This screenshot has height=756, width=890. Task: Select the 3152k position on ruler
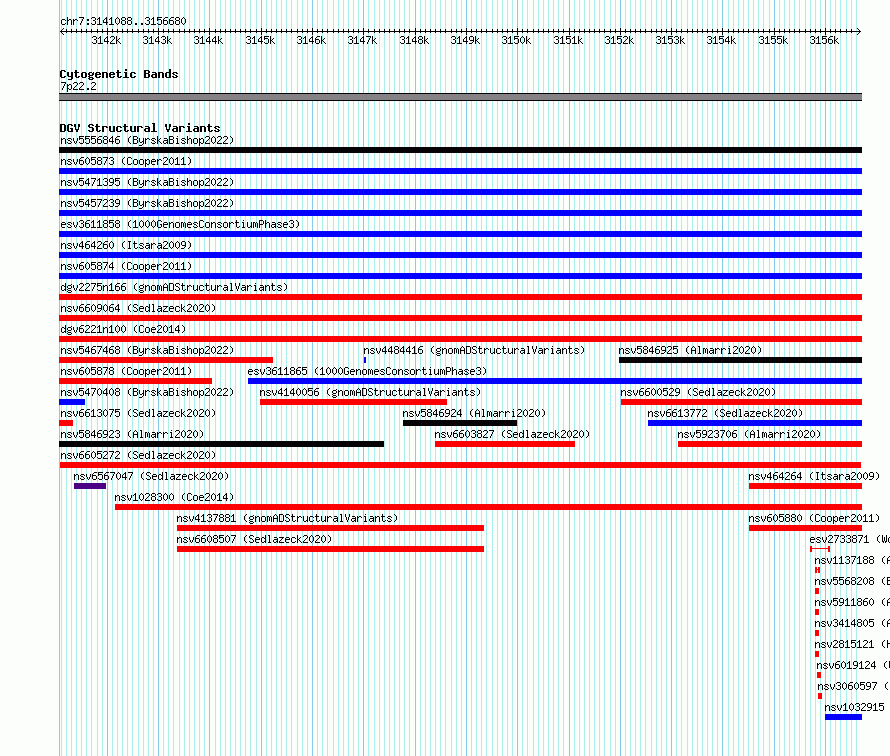[619, 40]
